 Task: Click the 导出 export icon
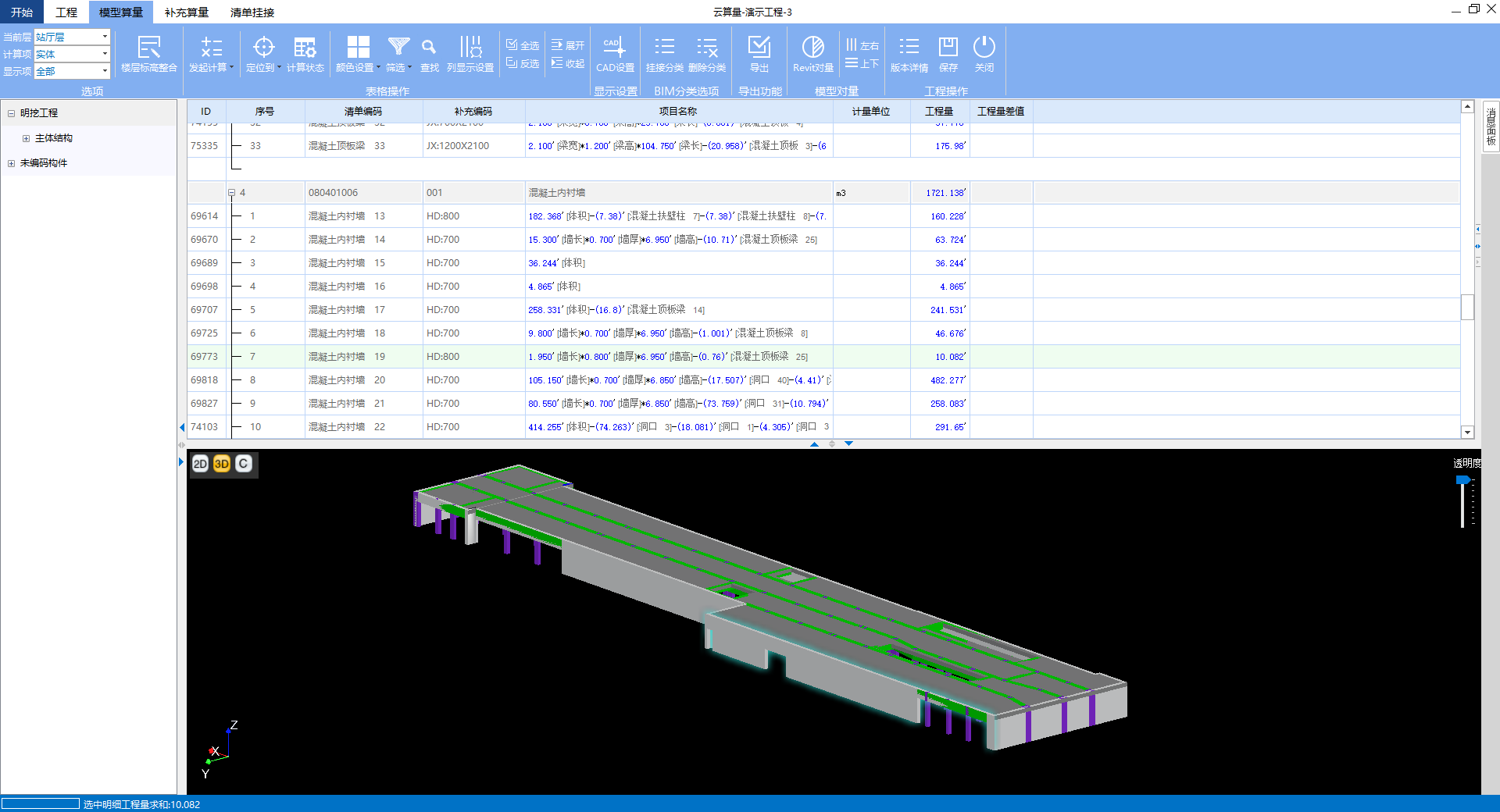[x=759, y=48]
